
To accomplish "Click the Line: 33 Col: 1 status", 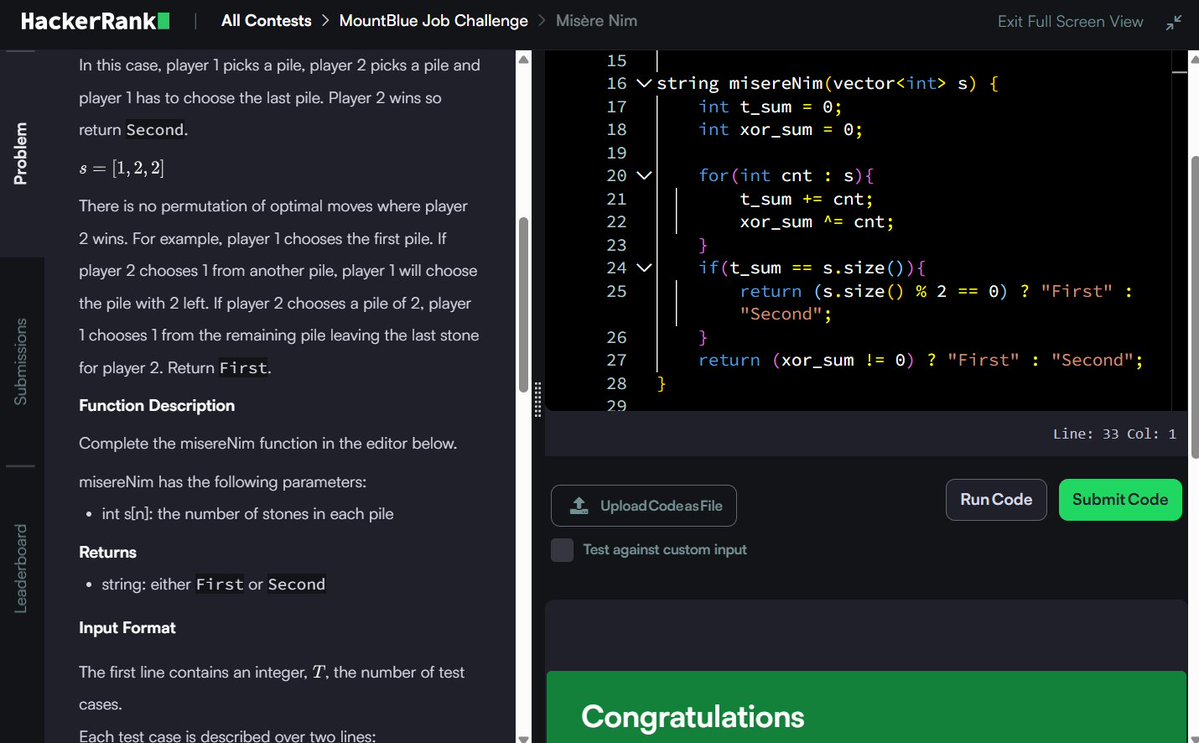I will (1114, 434).
